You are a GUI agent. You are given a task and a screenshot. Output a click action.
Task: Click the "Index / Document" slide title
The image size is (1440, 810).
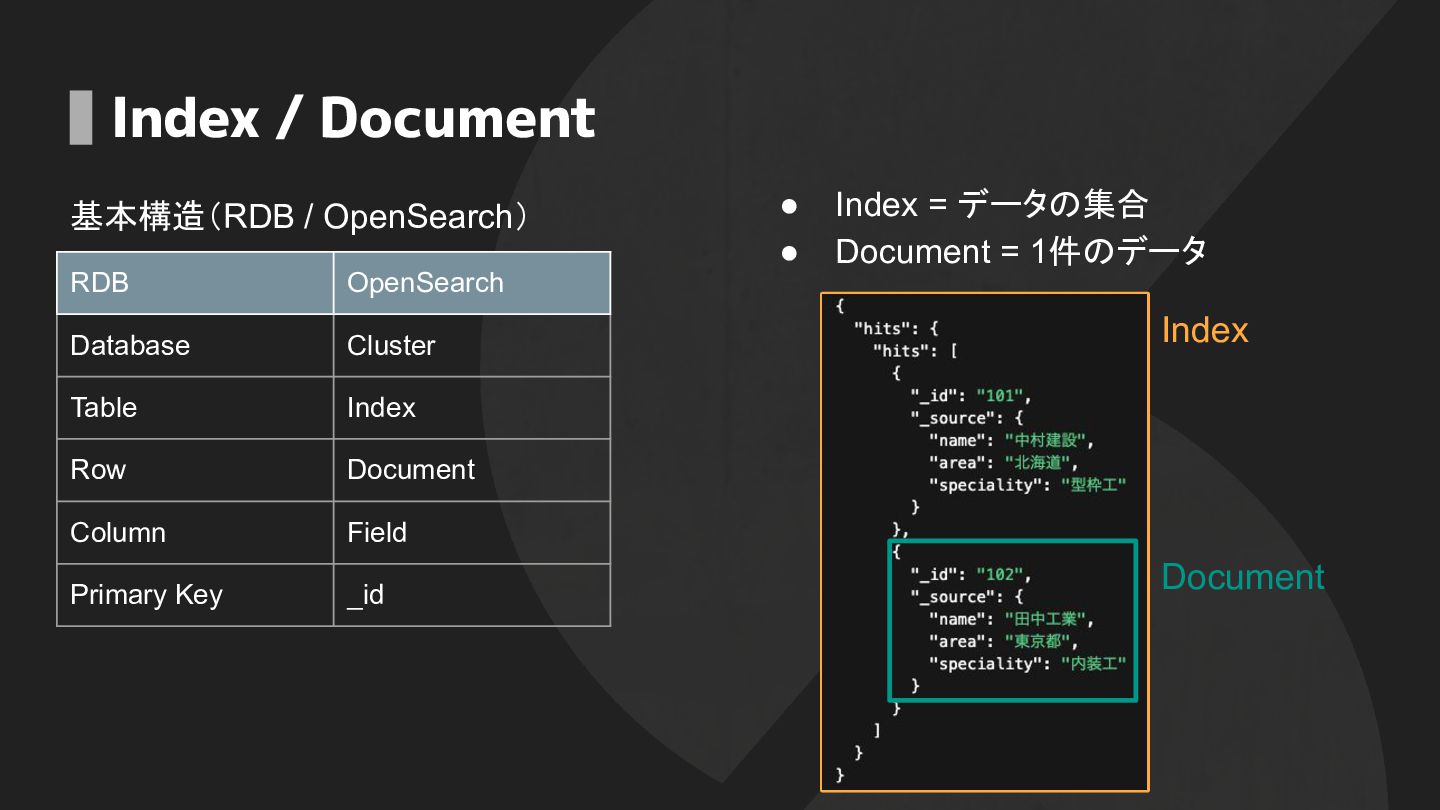[353, 118]
